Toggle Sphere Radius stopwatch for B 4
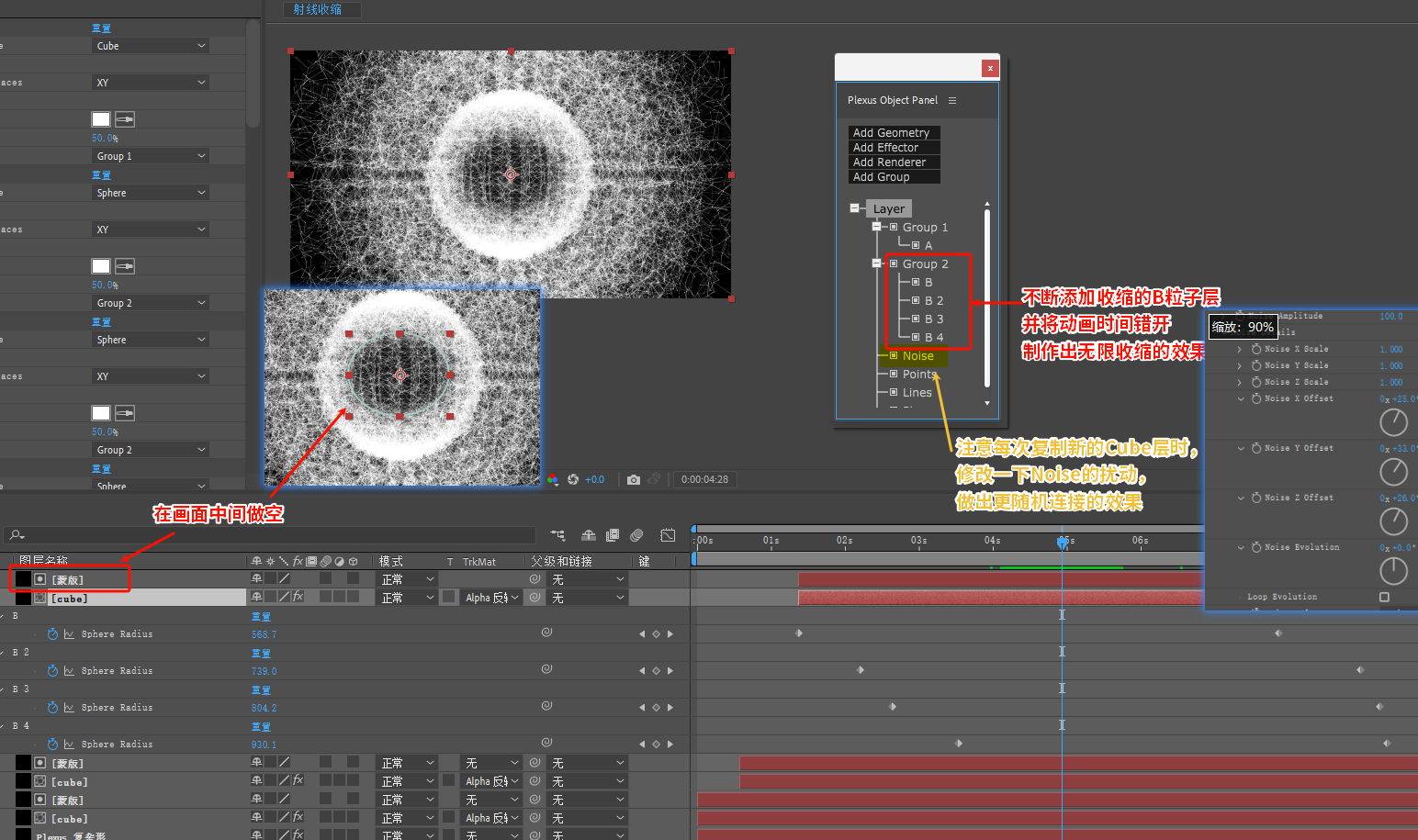Image resolution: width=1418 pixels, height=840 pixels. [52, 745]
